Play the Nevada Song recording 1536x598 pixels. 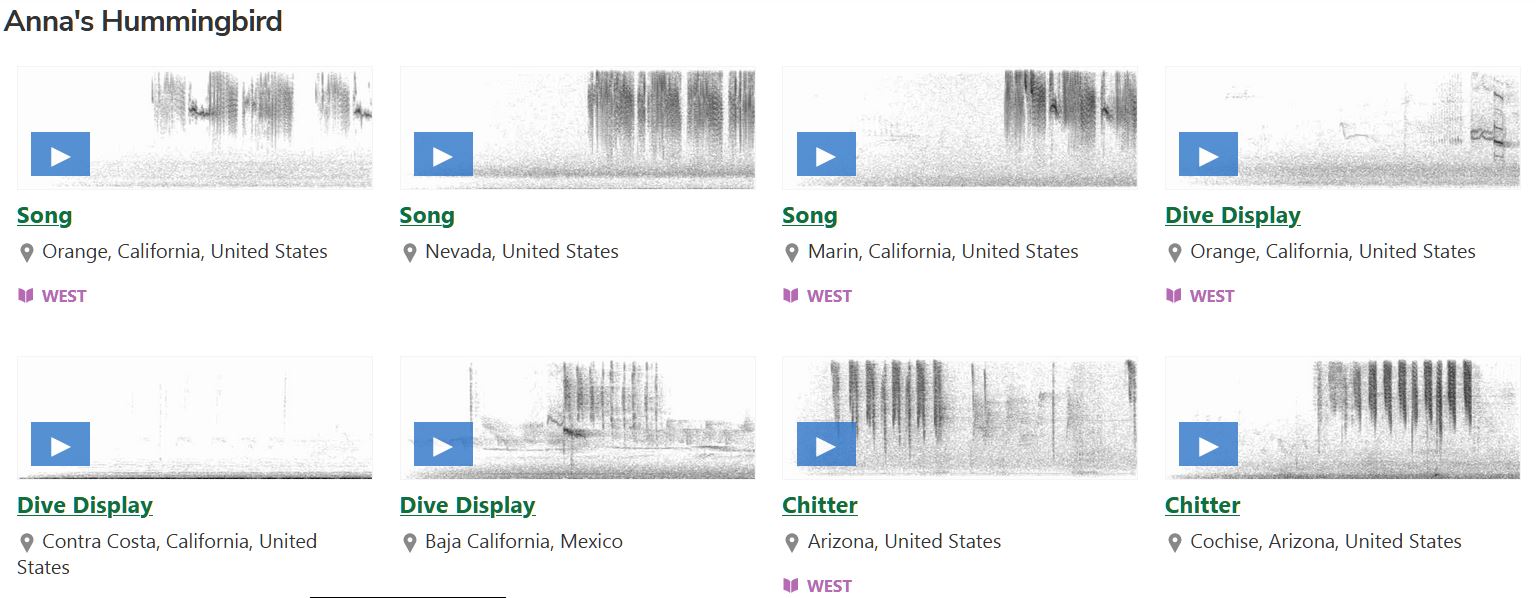[443, 154]
